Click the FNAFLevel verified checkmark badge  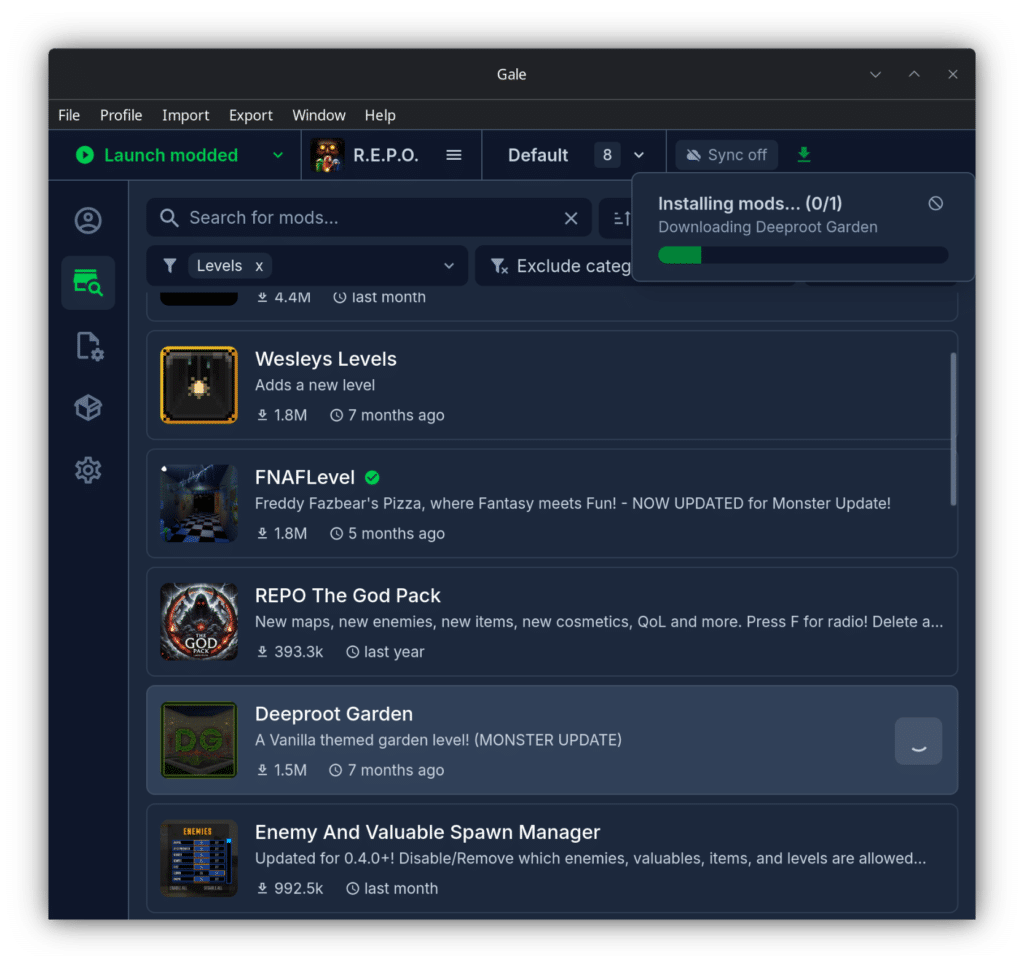pyautogui.click(x=372, y=478)
